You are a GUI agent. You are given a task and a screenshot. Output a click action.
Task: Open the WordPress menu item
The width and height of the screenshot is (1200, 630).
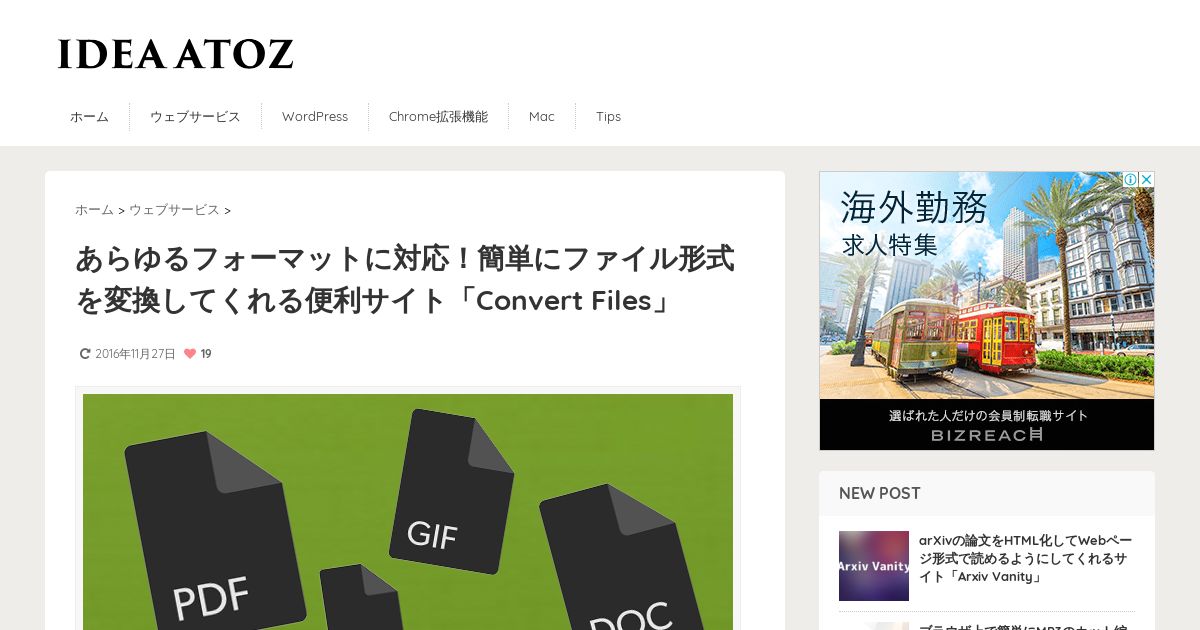[x=315, y=117]
